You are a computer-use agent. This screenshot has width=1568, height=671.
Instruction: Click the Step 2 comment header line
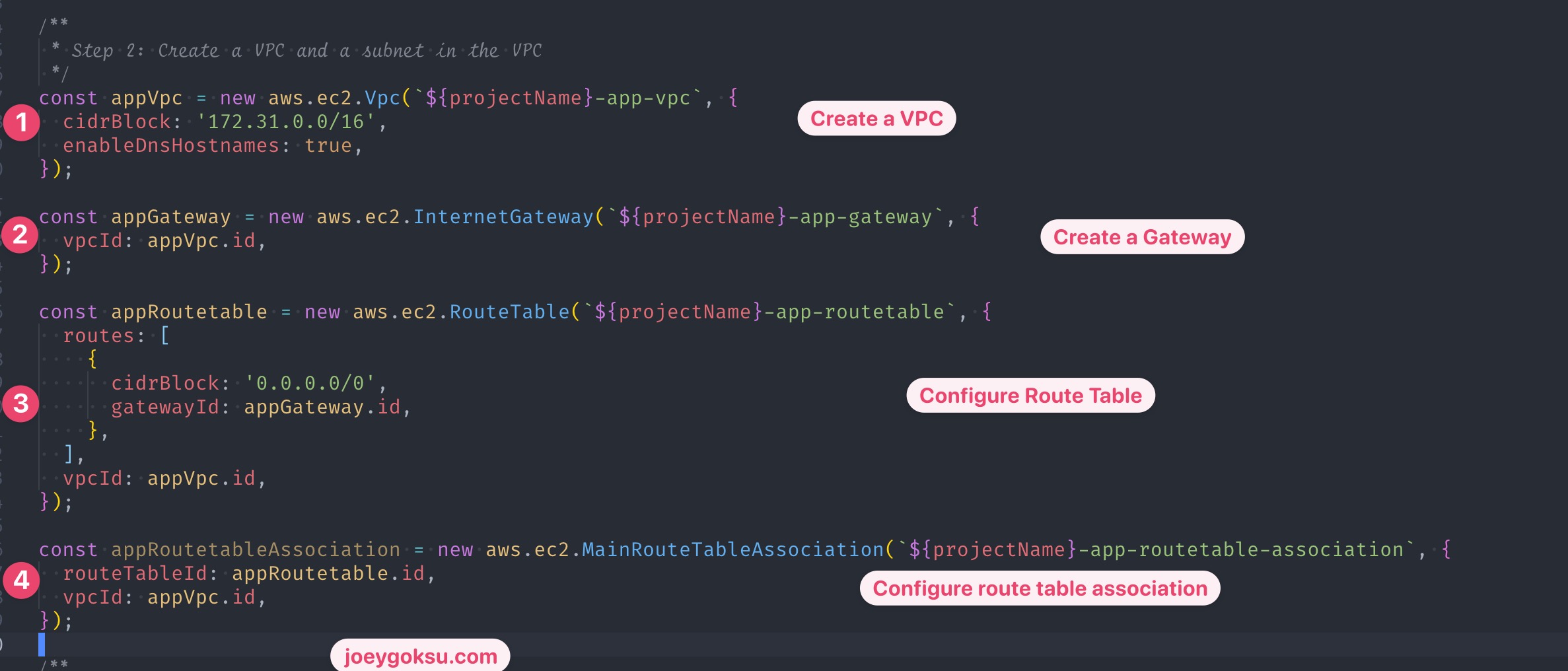297,50
